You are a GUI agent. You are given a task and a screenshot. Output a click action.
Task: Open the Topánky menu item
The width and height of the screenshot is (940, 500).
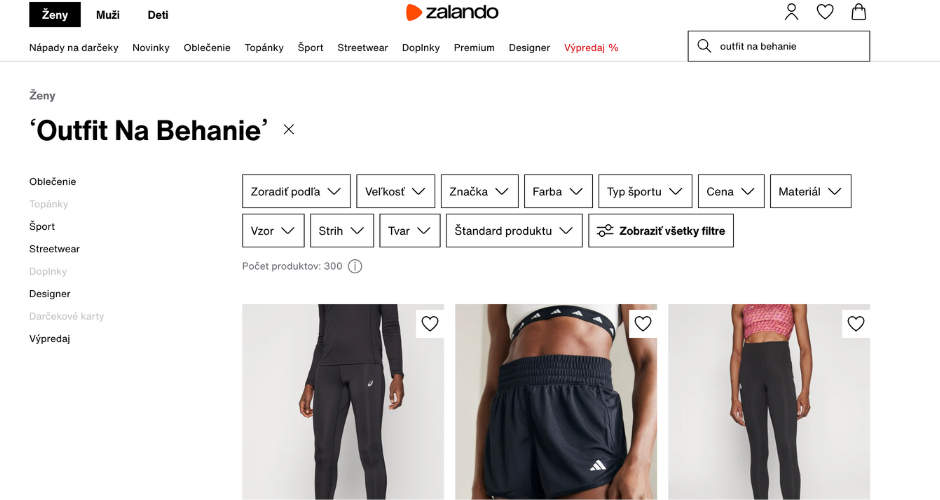264,47
